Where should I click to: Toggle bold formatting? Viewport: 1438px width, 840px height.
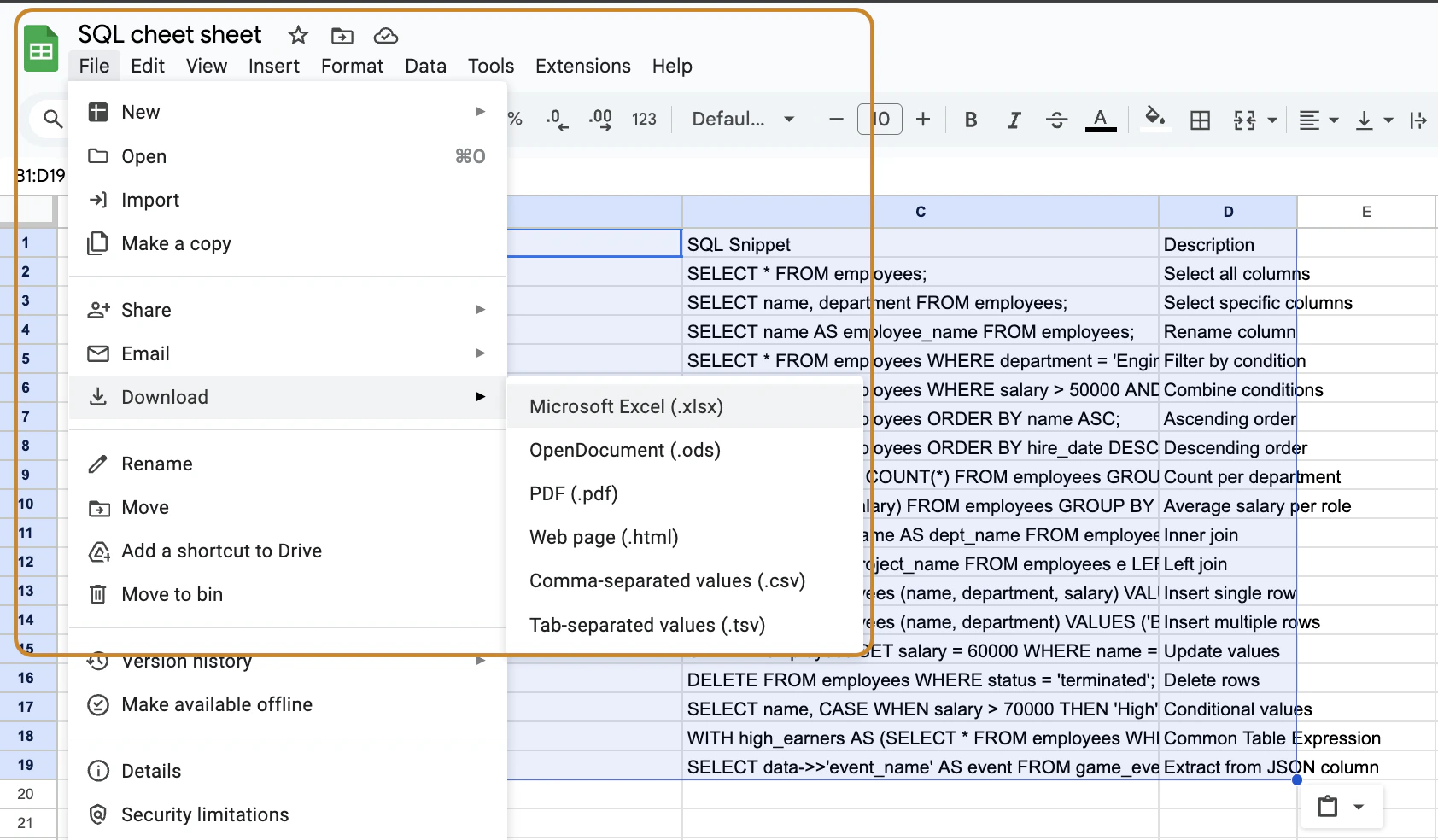tap(971, 120)
